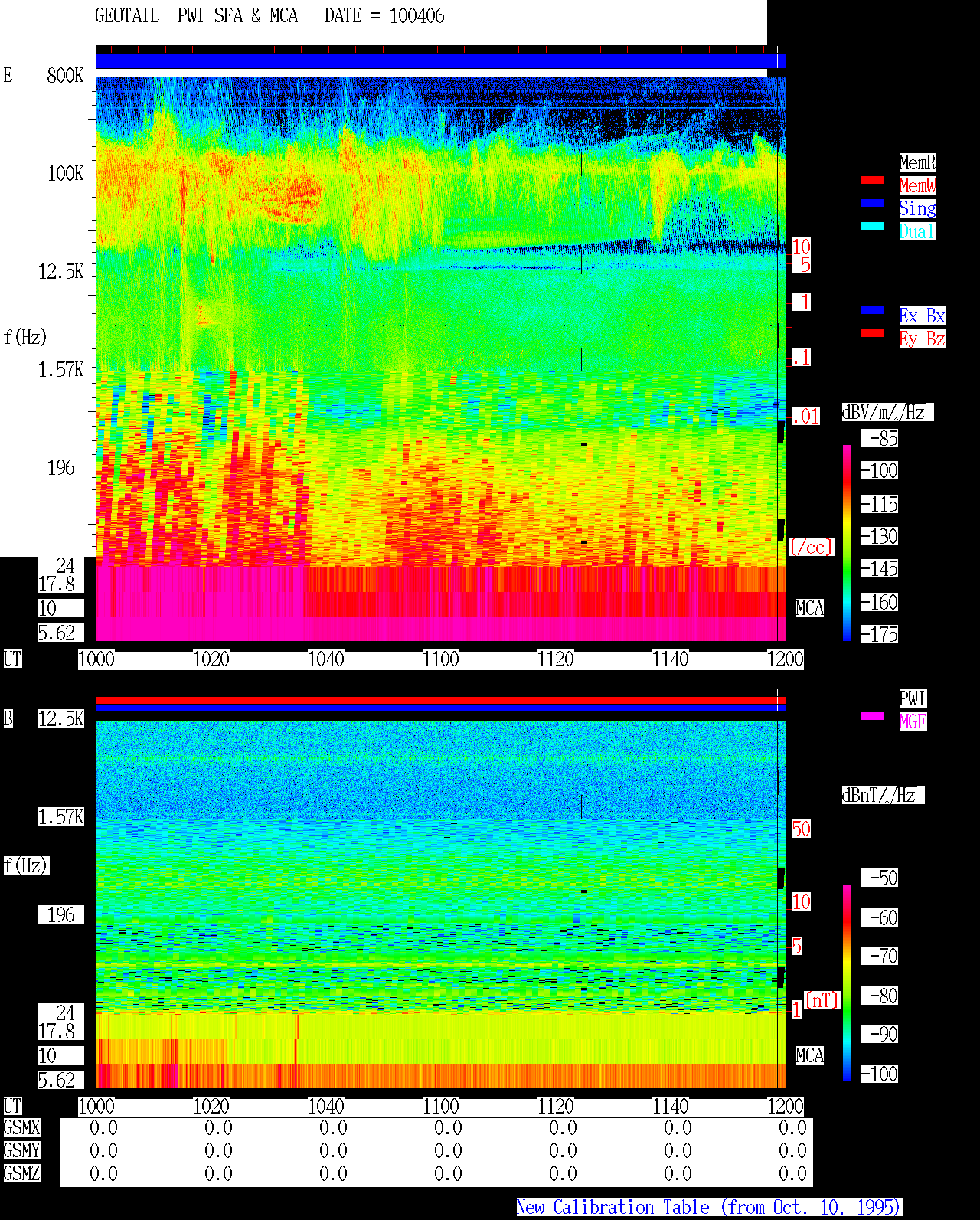The width and height of the screenshot is (980, 1220).
Task: Click the 1120 UT tick on lower axis
Action: pyautogui.click(x=555, y=1107)
